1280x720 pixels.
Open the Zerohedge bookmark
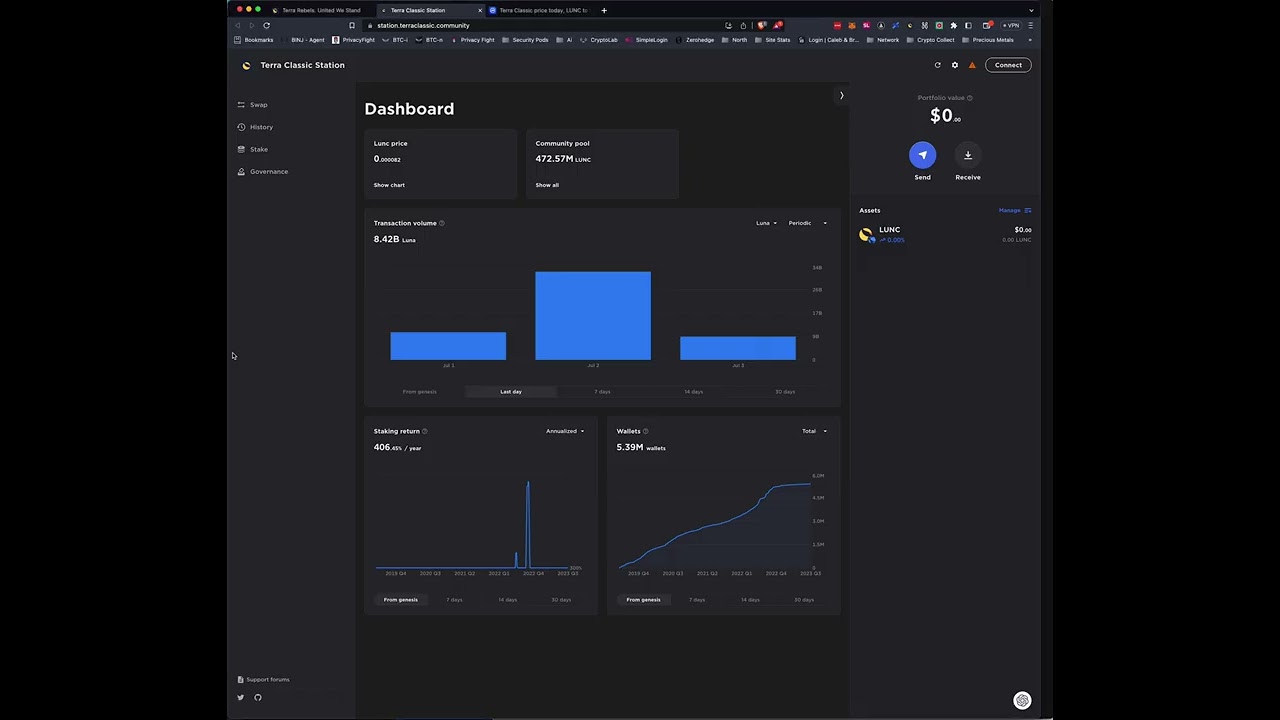point(695,40)
